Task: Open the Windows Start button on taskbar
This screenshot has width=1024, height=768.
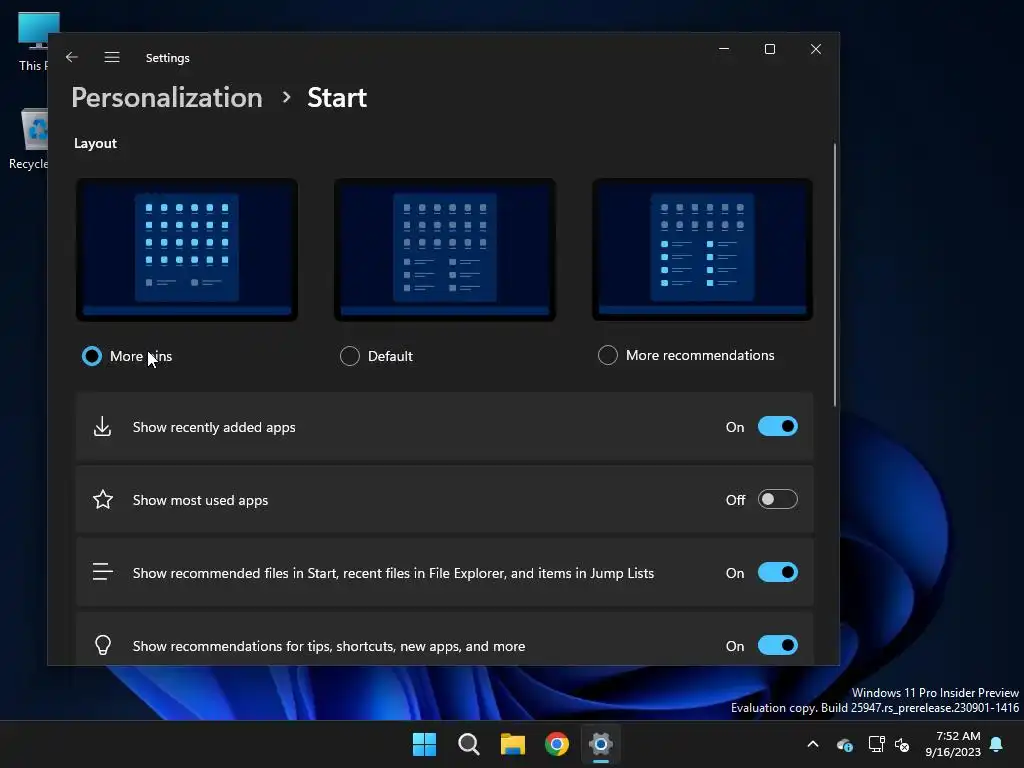Action: (424, 744)
